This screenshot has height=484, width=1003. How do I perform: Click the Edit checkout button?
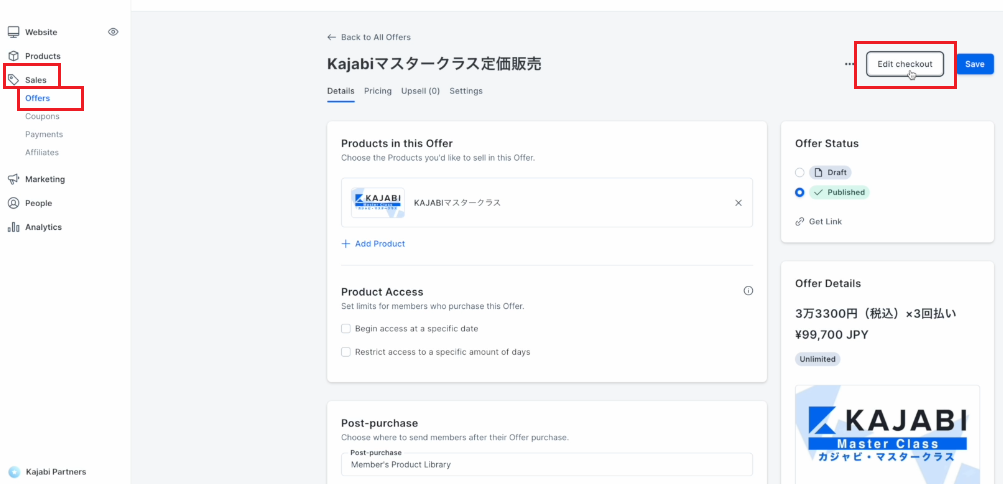[x=904, y=64]
